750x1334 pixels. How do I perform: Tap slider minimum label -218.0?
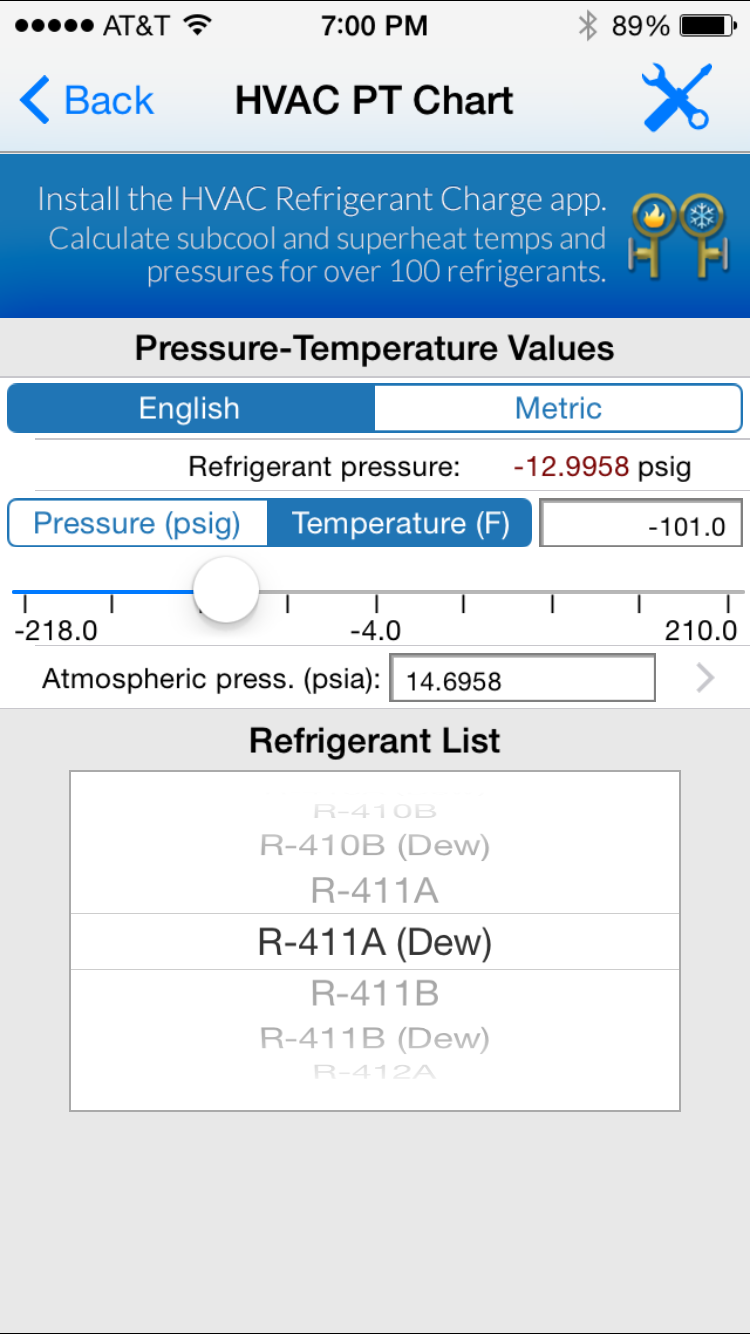click(55, 630)
